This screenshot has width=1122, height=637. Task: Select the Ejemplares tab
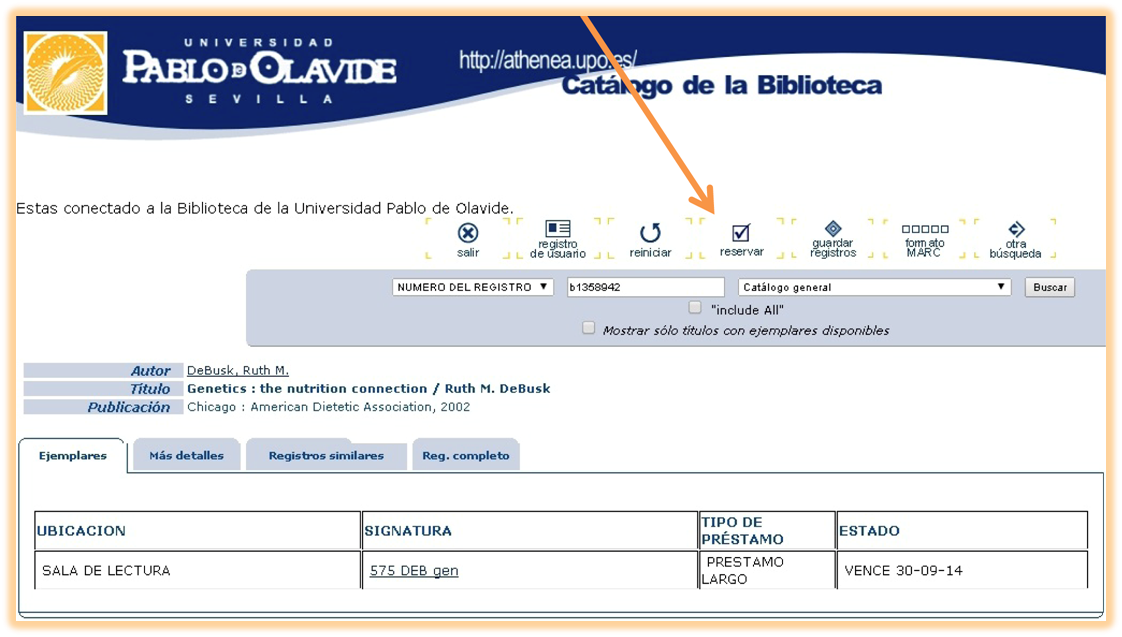pyautogui.click(x=72, y=455)
